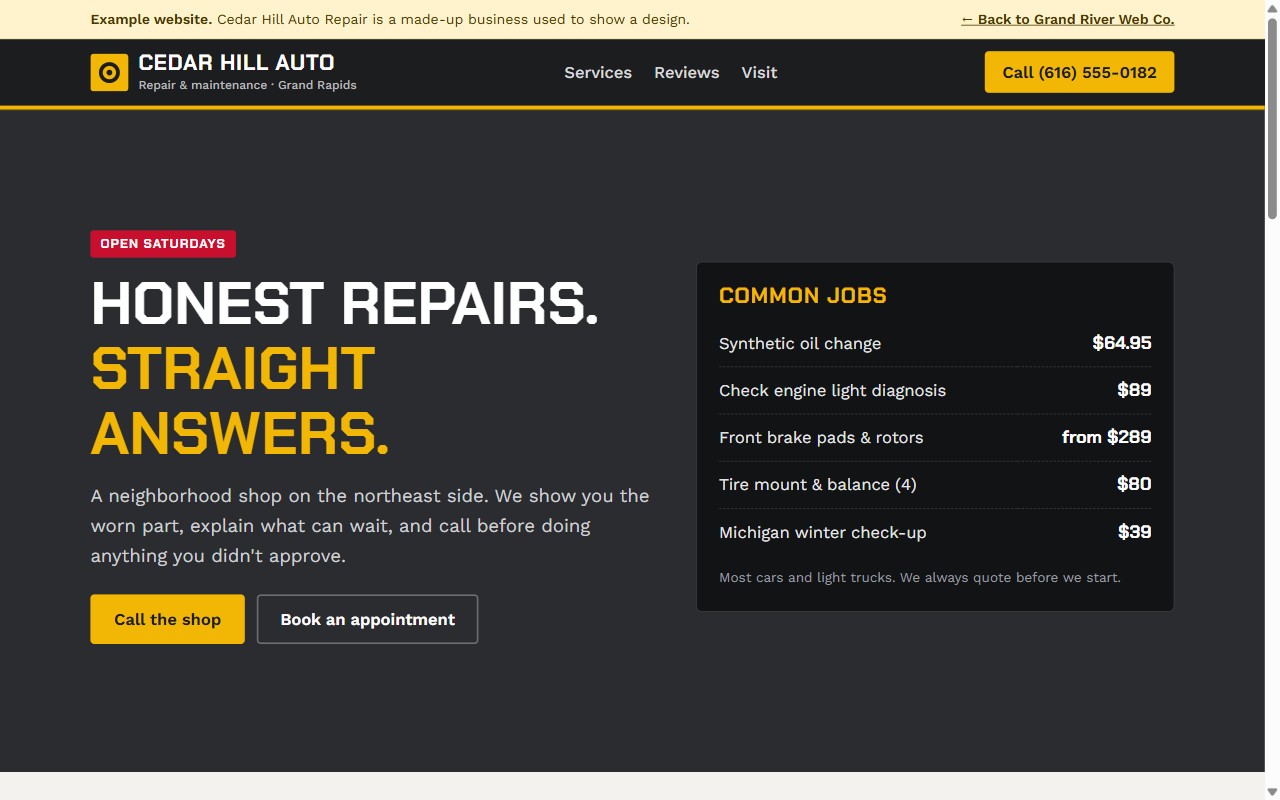Image resolution: width=1280 pixels, height=800 pixels.
Task: Click the scrollbar up arrow
Action: click(x=1272, y=7)
